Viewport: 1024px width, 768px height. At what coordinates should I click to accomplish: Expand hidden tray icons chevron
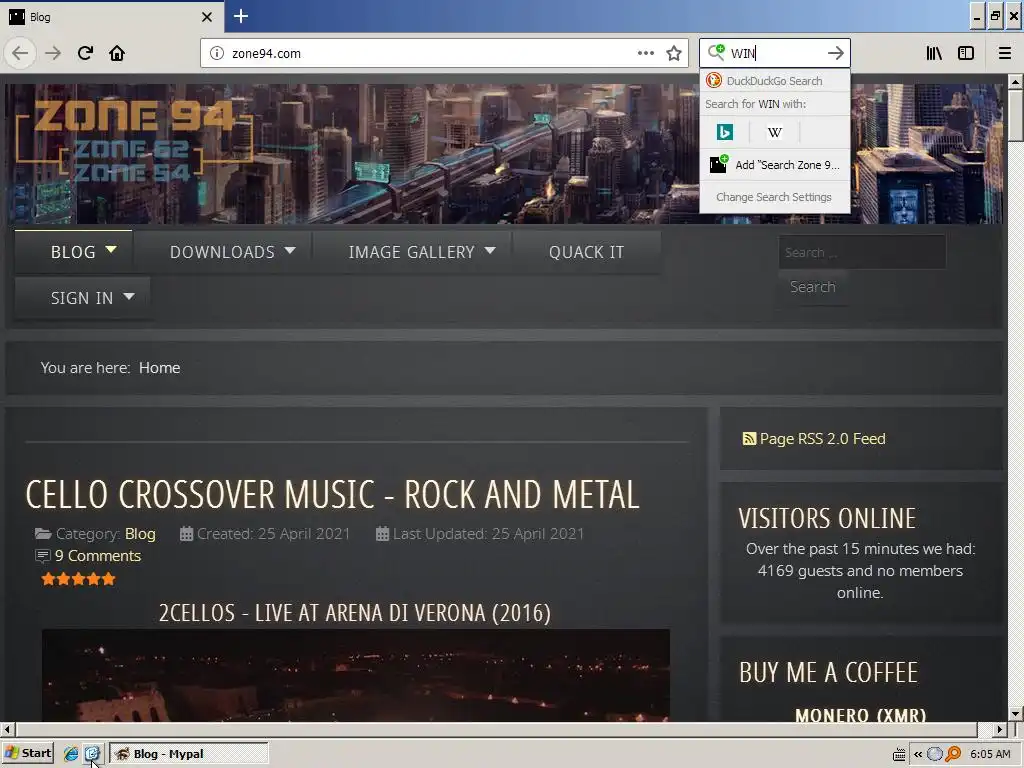(x=918, y=754)
